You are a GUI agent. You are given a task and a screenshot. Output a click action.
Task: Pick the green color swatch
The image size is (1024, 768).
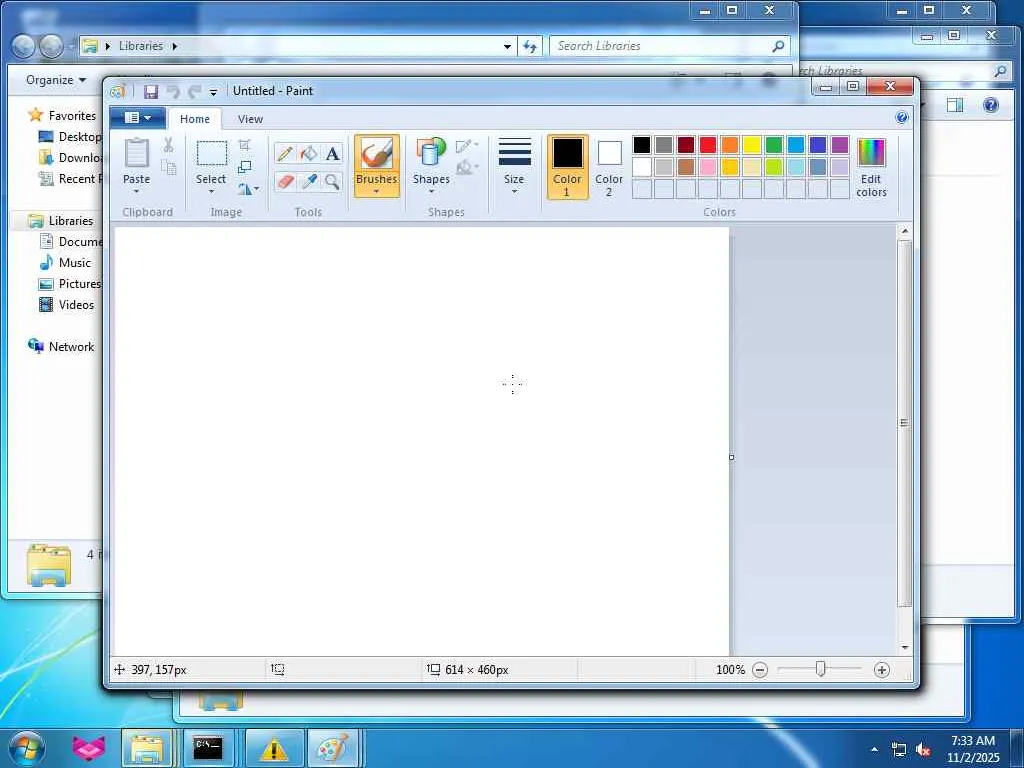pyautogui.click(x=774, y=145)
